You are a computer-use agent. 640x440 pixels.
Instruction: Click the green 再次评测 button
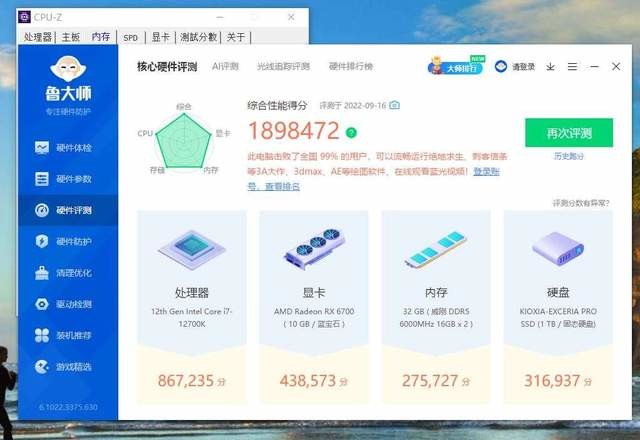(569, 133)
